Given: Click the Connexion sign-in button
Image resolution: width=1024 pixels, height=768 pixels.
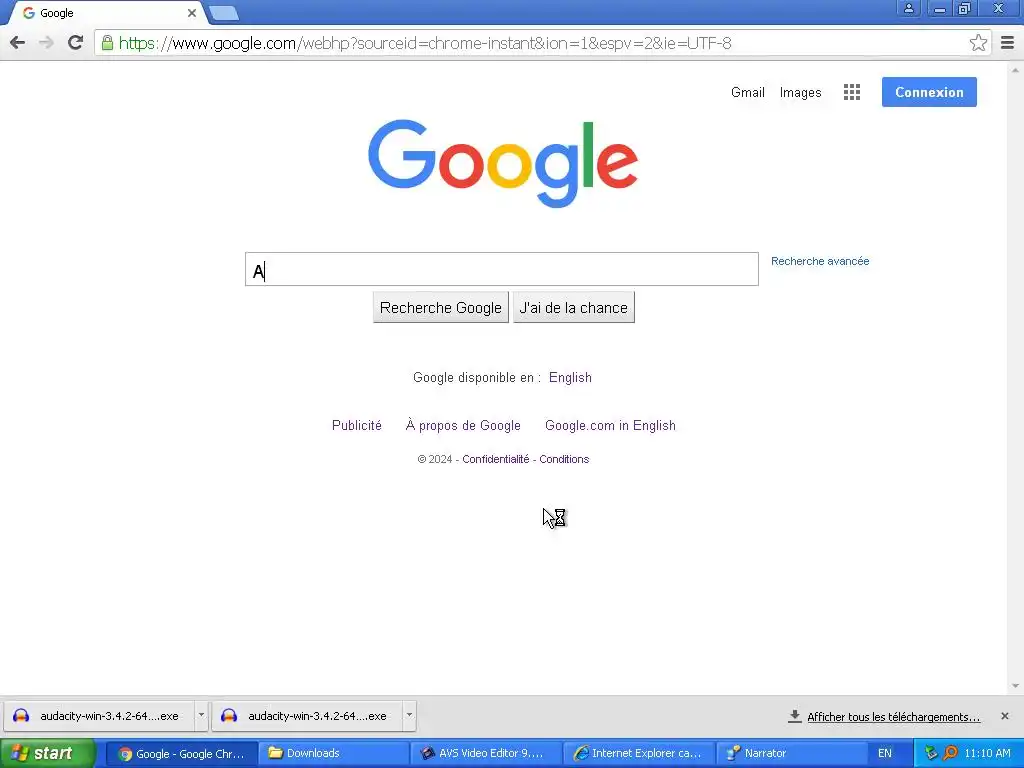Looking at the screenshot, I should (x=929, y=92).
